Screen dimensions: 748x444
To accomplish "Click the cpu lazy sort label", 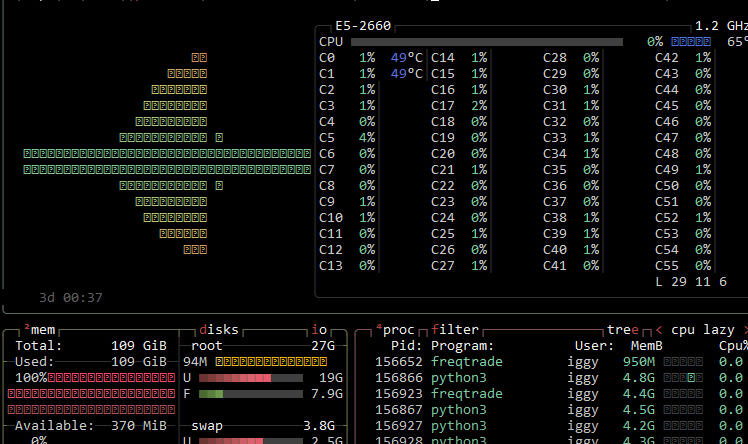I will tap(702, 330).
